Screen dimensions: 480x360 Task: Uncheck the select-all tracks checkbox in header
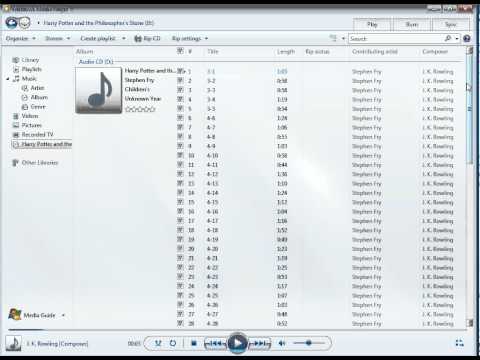[180, 51]
